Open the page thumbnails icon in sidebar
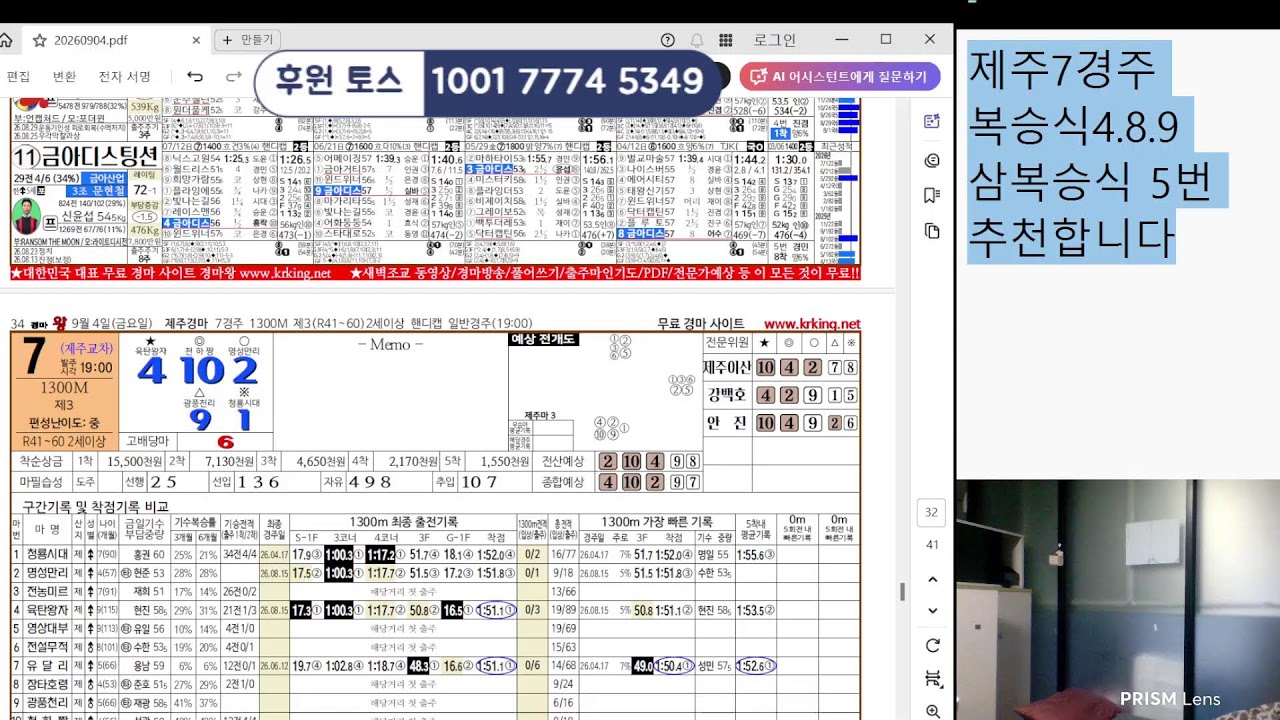1280x720 pixels. [932, 231]
